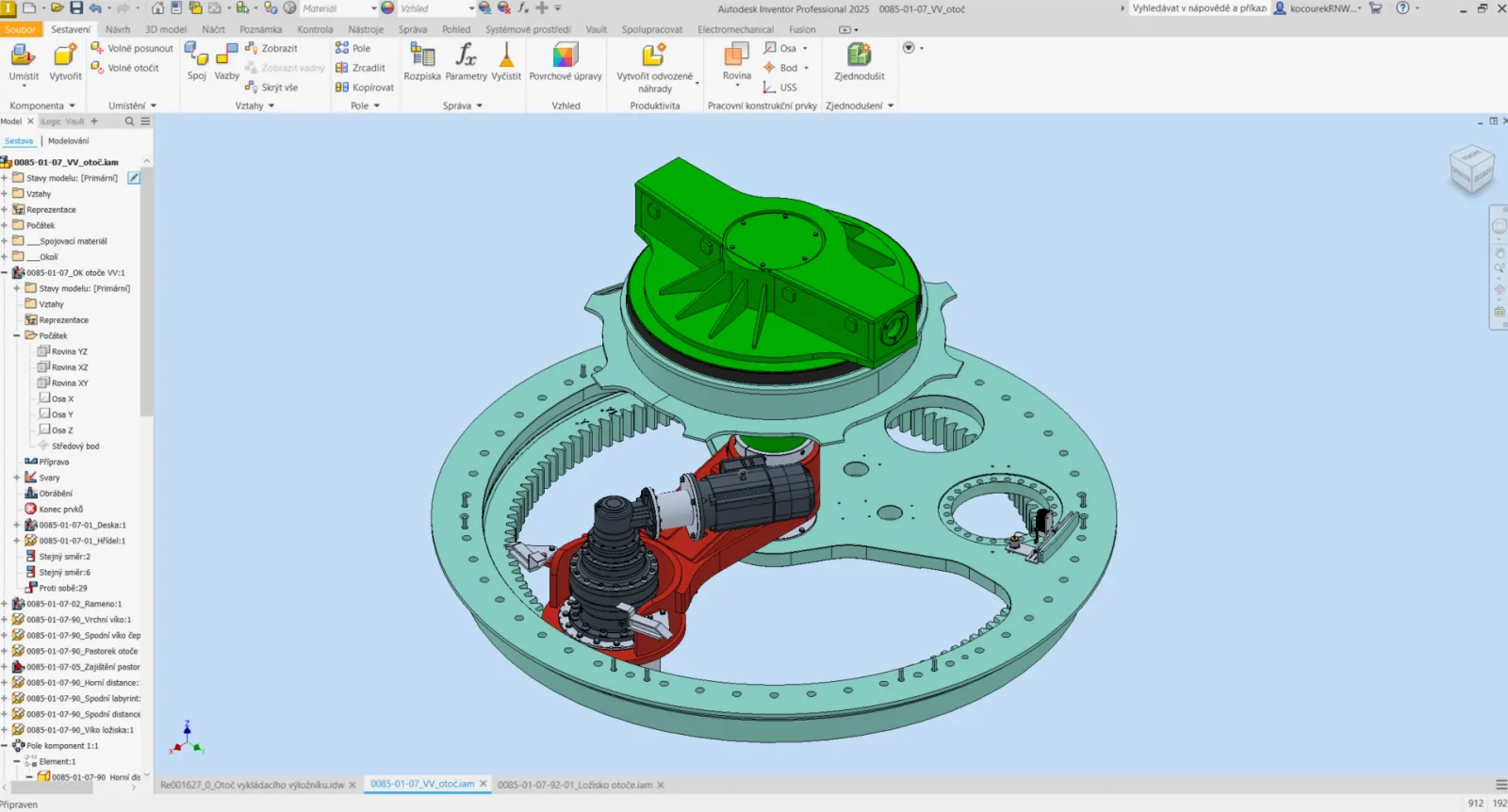Click the browser vertical scrollbar
The image size is (1508, 812).
pos(146,292)
